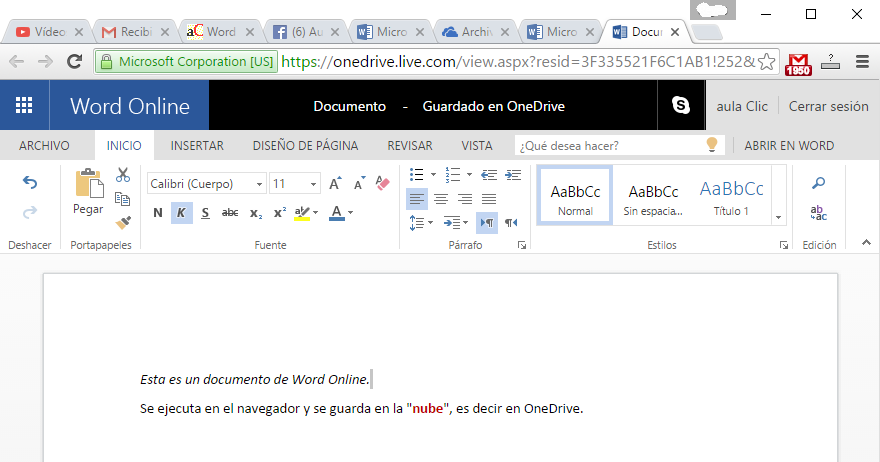Viewport: 880px width, 462px height.
Task: Increase the paragraph indent
Action: tap(513, 175)
